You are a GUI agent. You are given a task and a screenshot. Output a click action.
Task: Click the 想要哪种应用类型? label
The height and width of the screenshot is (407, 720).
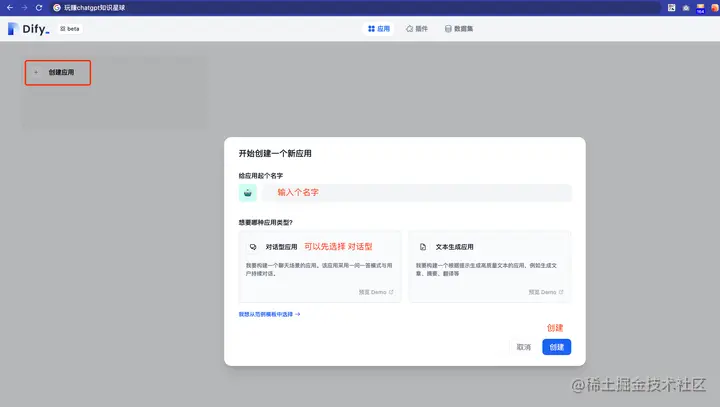click(x=265, y=223)
